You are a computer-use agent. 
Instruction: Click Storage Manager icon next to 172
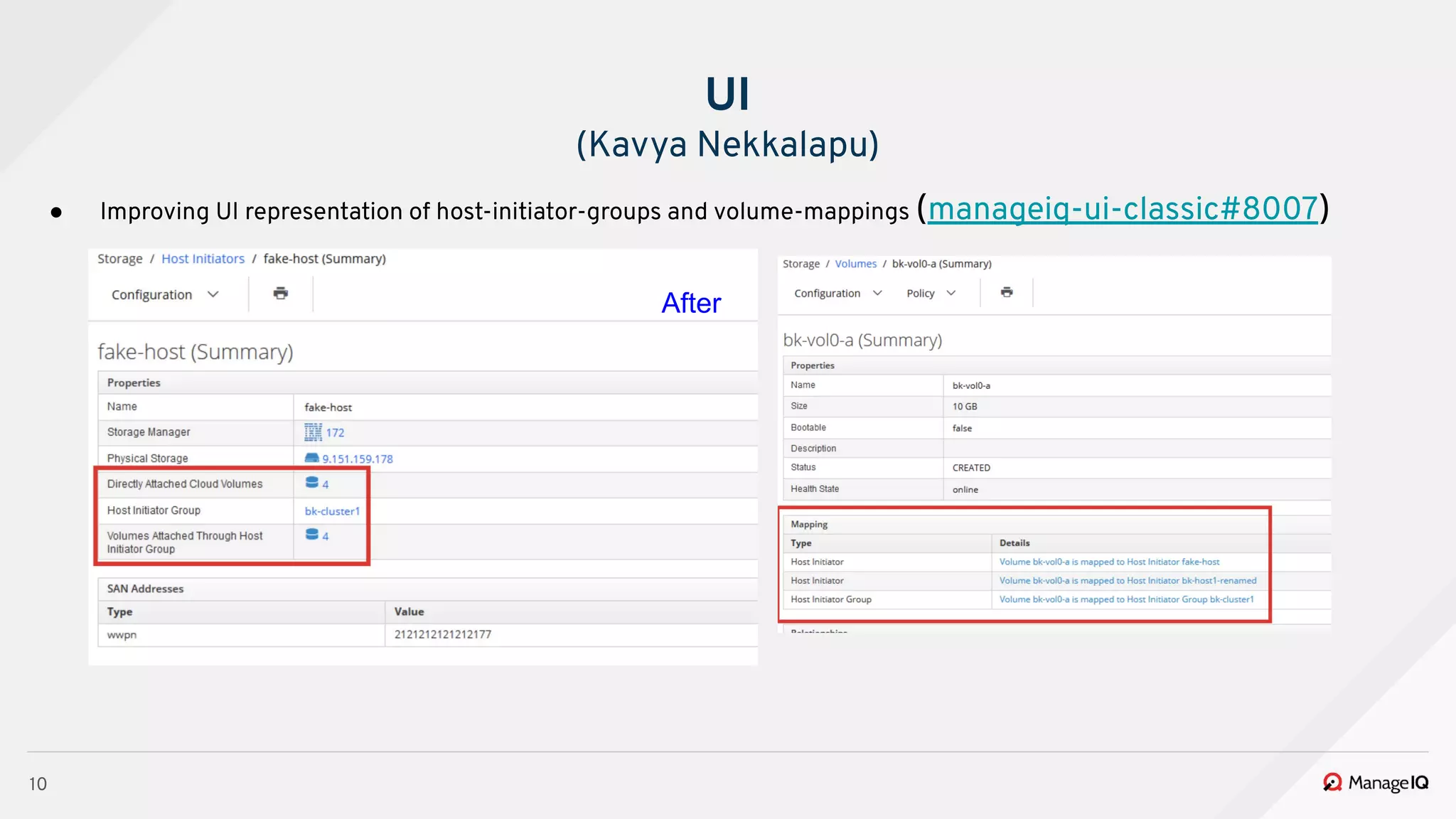[x=313, y=432]
